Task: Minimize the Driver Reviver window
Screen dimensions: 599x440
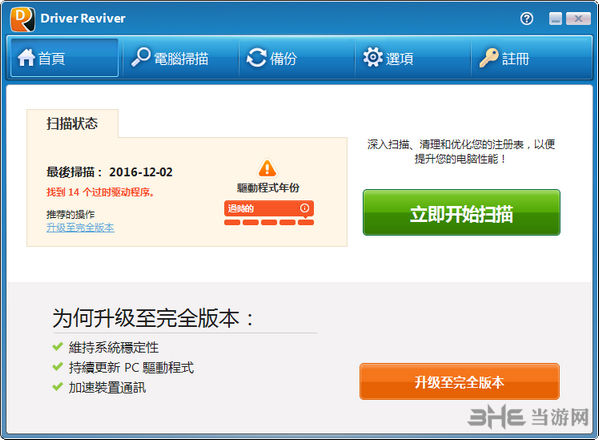Action: pos(555,18)
